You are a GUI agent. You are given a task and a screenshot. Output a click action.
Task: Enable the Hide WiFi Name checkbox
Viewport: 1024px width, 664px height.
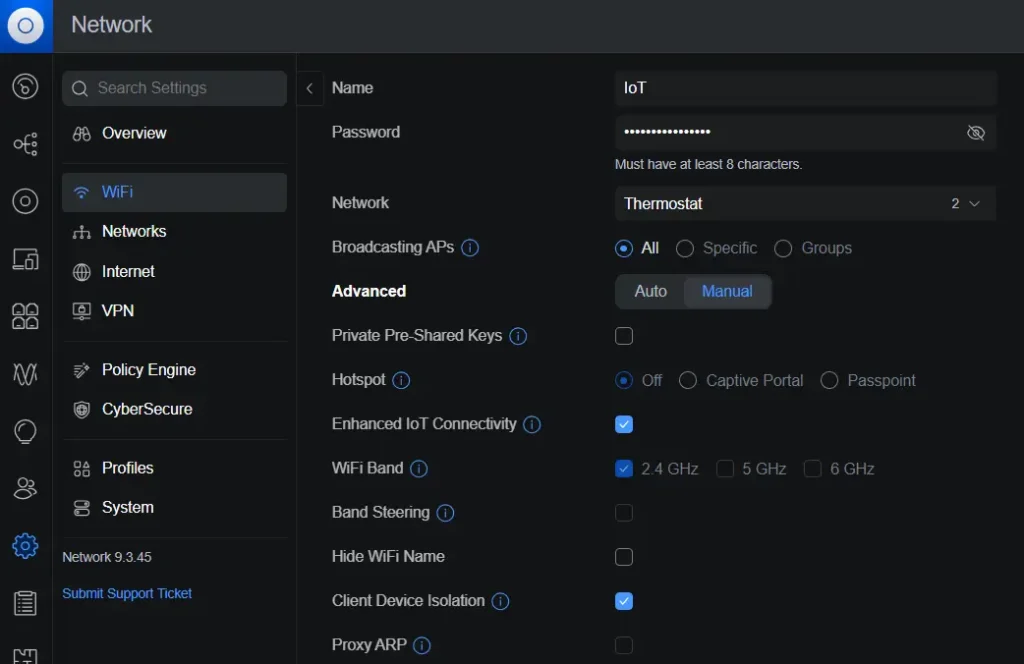point(624,557)
